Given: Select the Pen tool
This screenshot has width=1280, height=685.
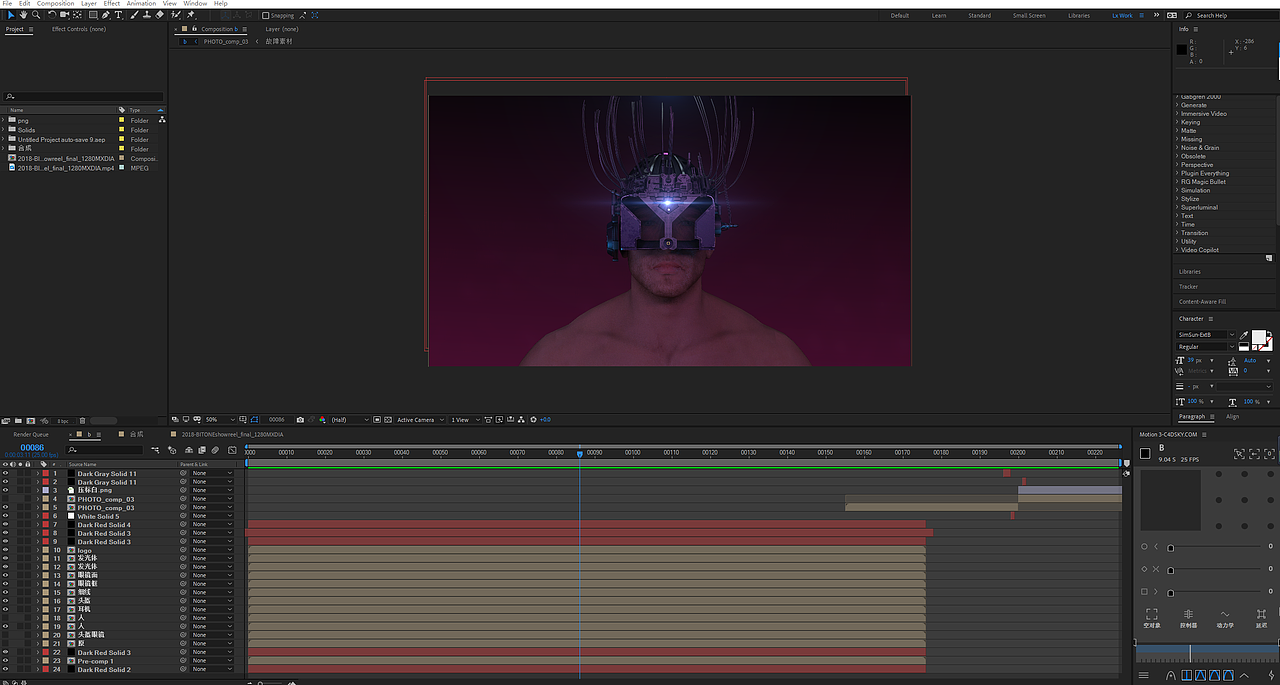Looking at the screenshot, I should [x=106, y=15].
